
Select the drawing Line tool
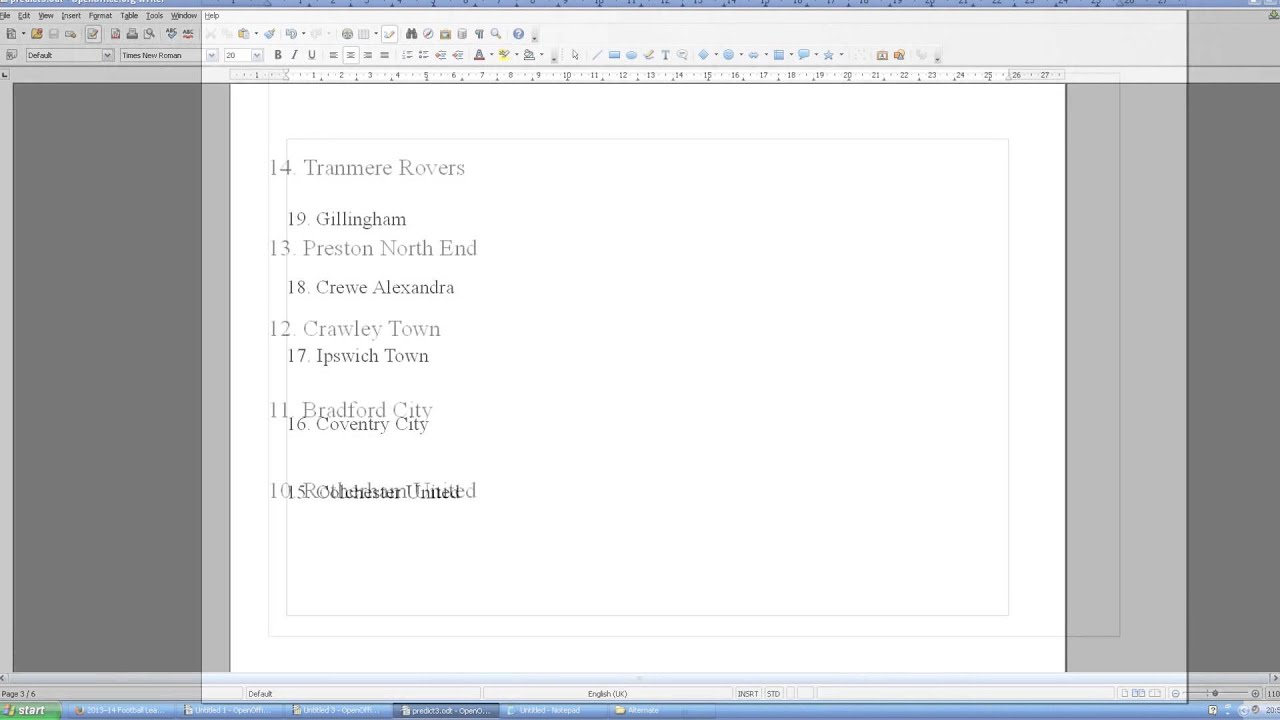point(597,55)
